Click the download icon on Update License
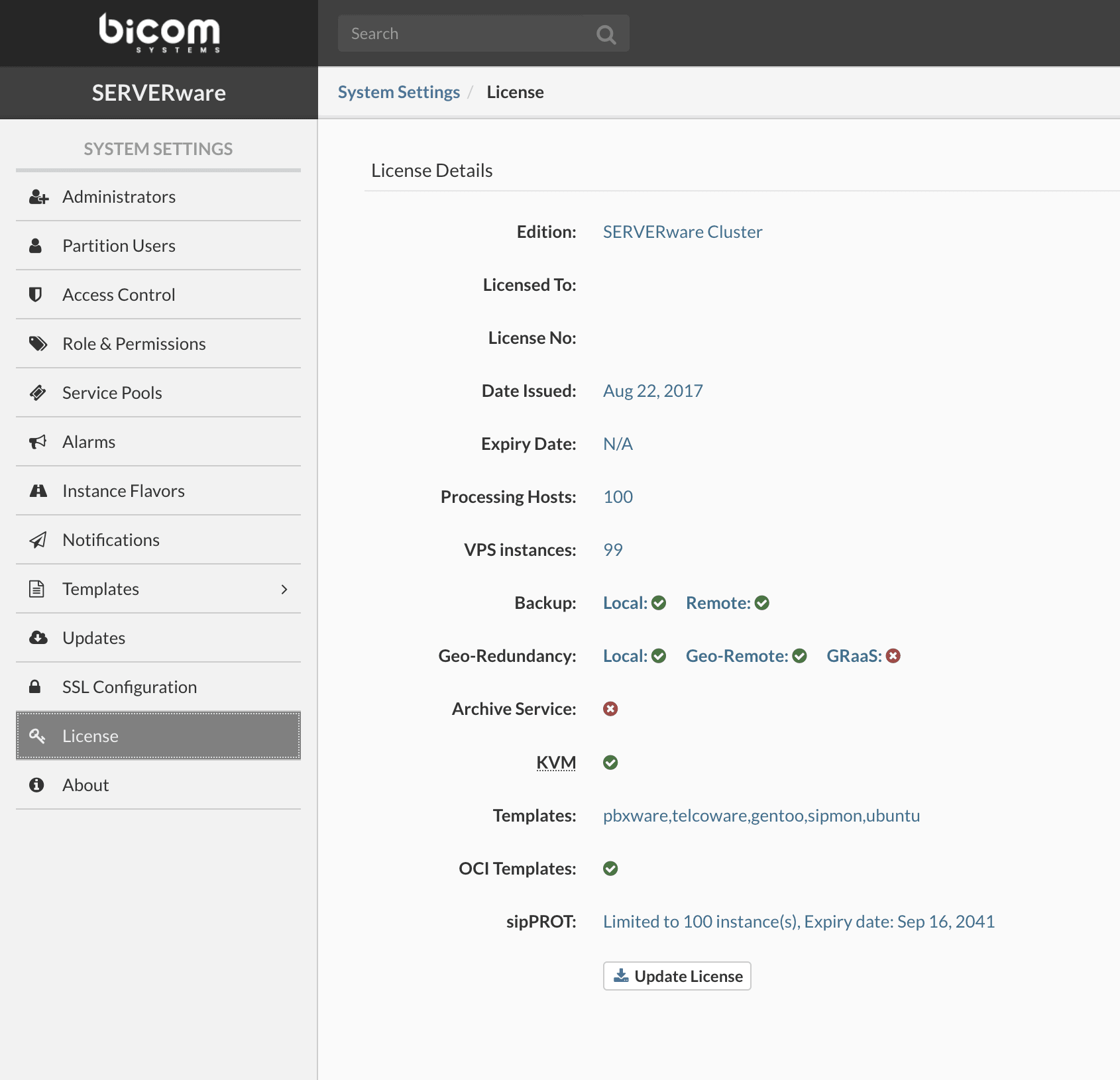1120x1080 pixels. point(621,976)
